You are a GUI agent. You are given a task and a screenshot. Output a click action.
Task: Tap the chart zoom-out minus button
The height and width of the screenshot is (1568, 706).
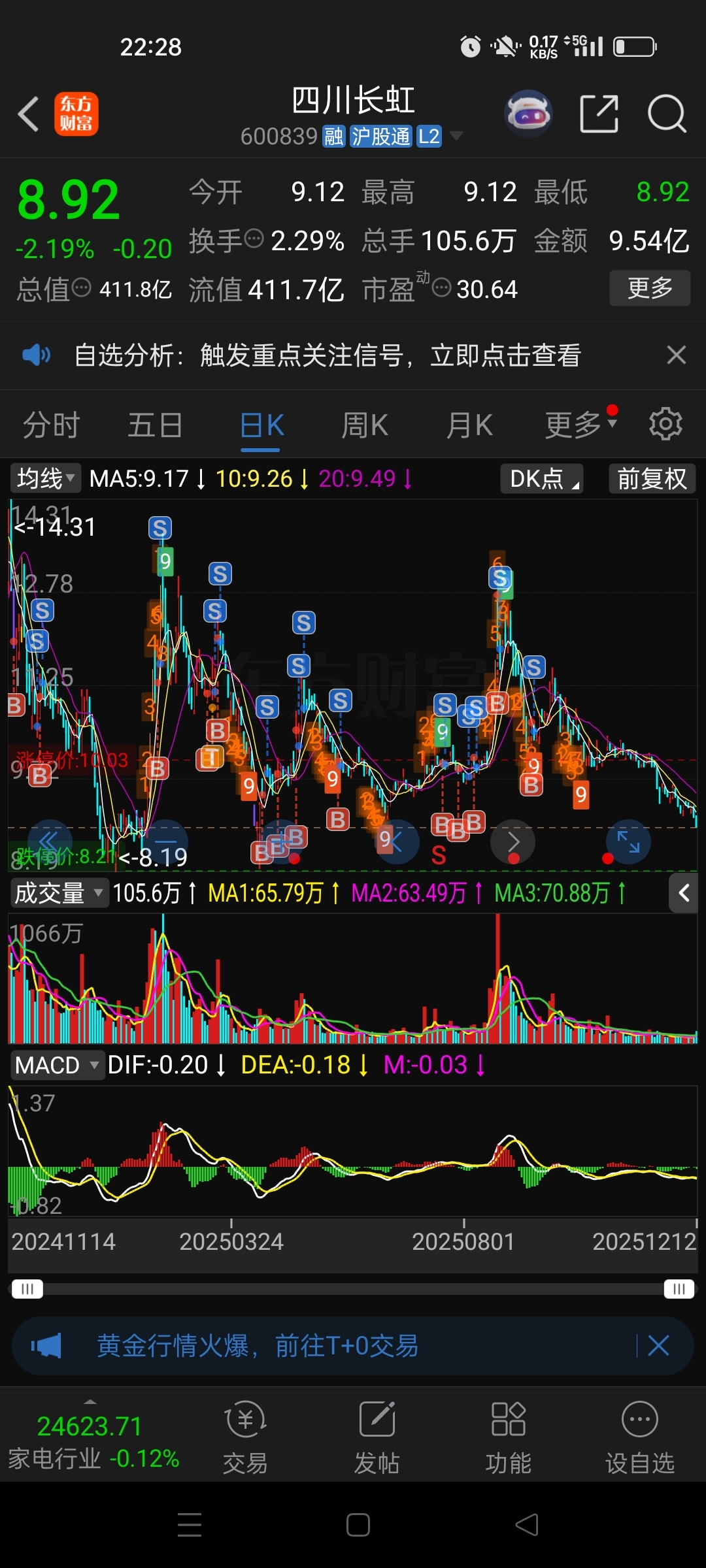pos(165,842)
